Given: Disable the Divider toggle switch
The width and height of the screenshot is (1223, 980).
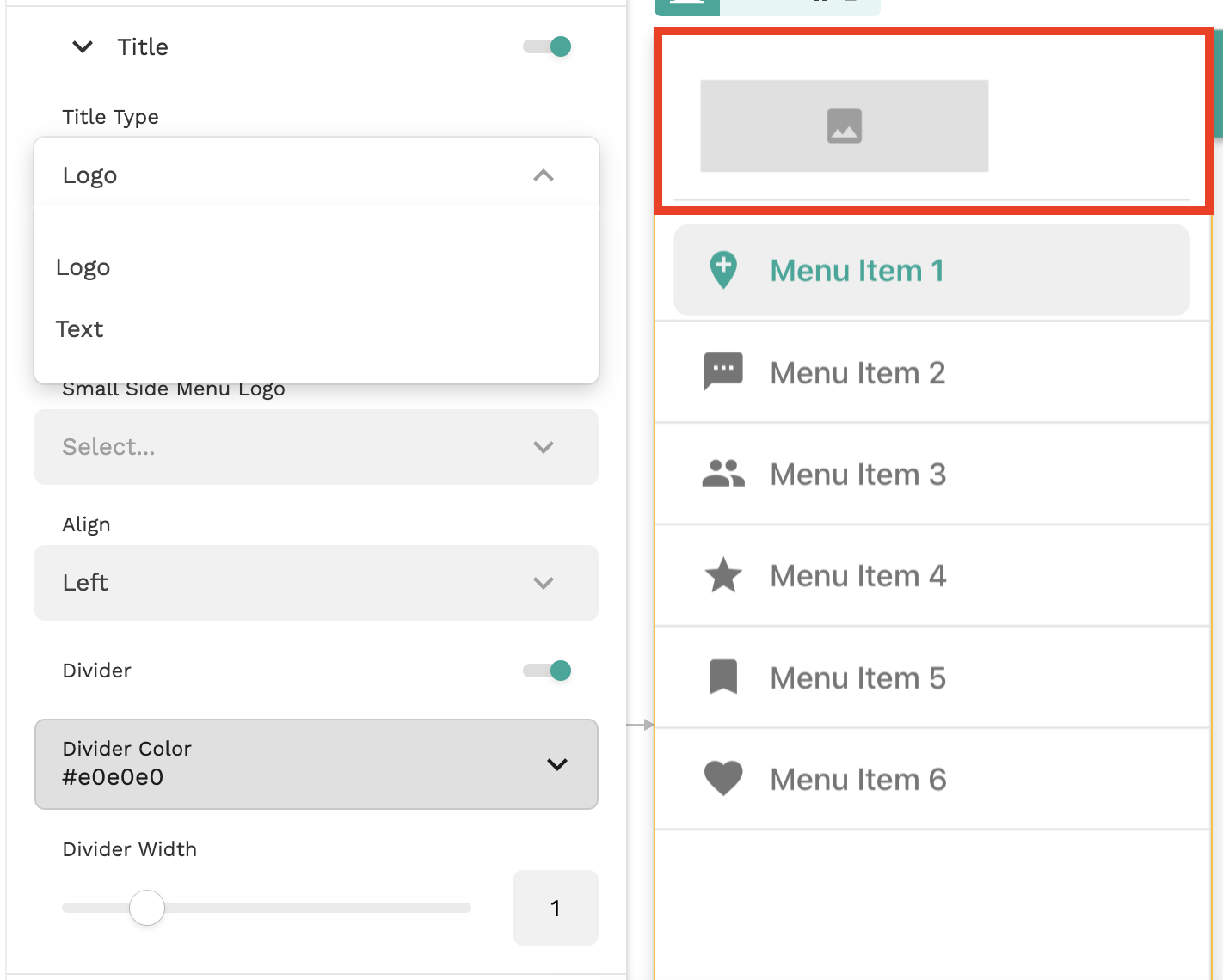Looking at the screenshot, I should point(548,671).
